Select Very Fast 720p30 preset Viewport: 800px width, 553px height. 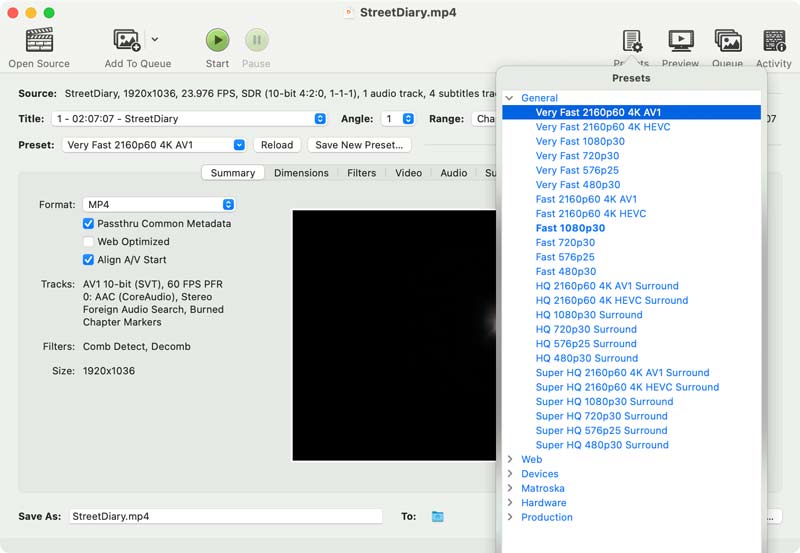(x=631, y=156)
